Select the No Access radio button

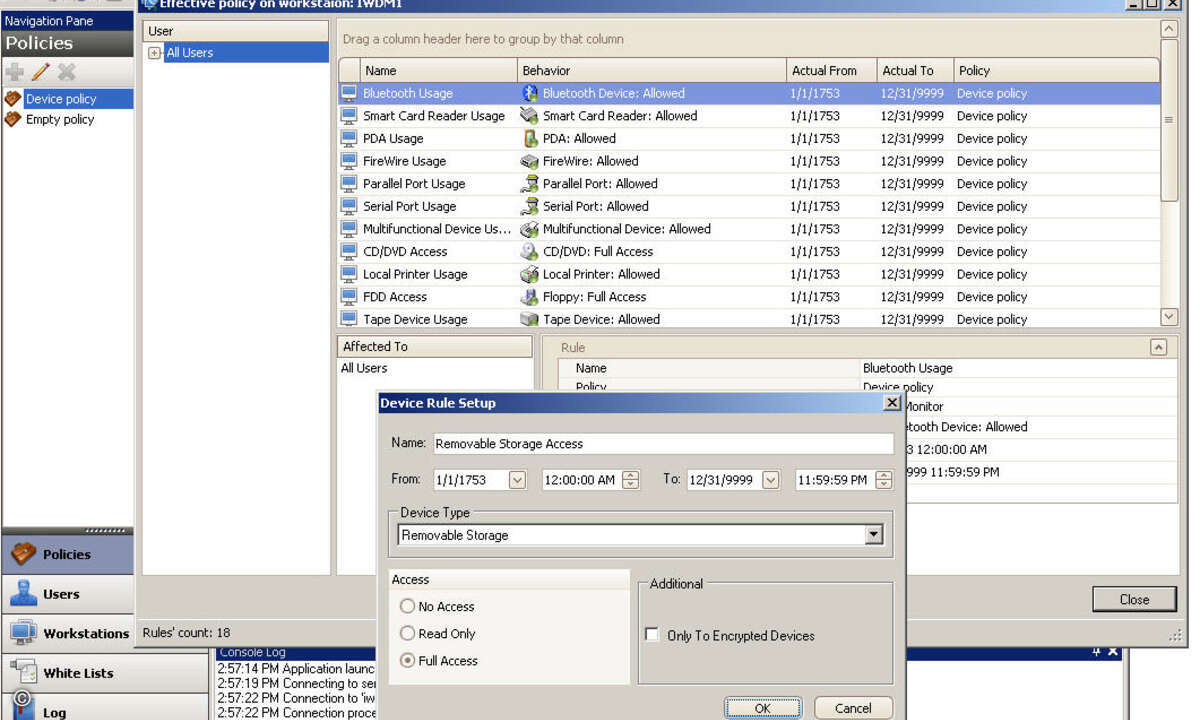[x=407, y=606]
